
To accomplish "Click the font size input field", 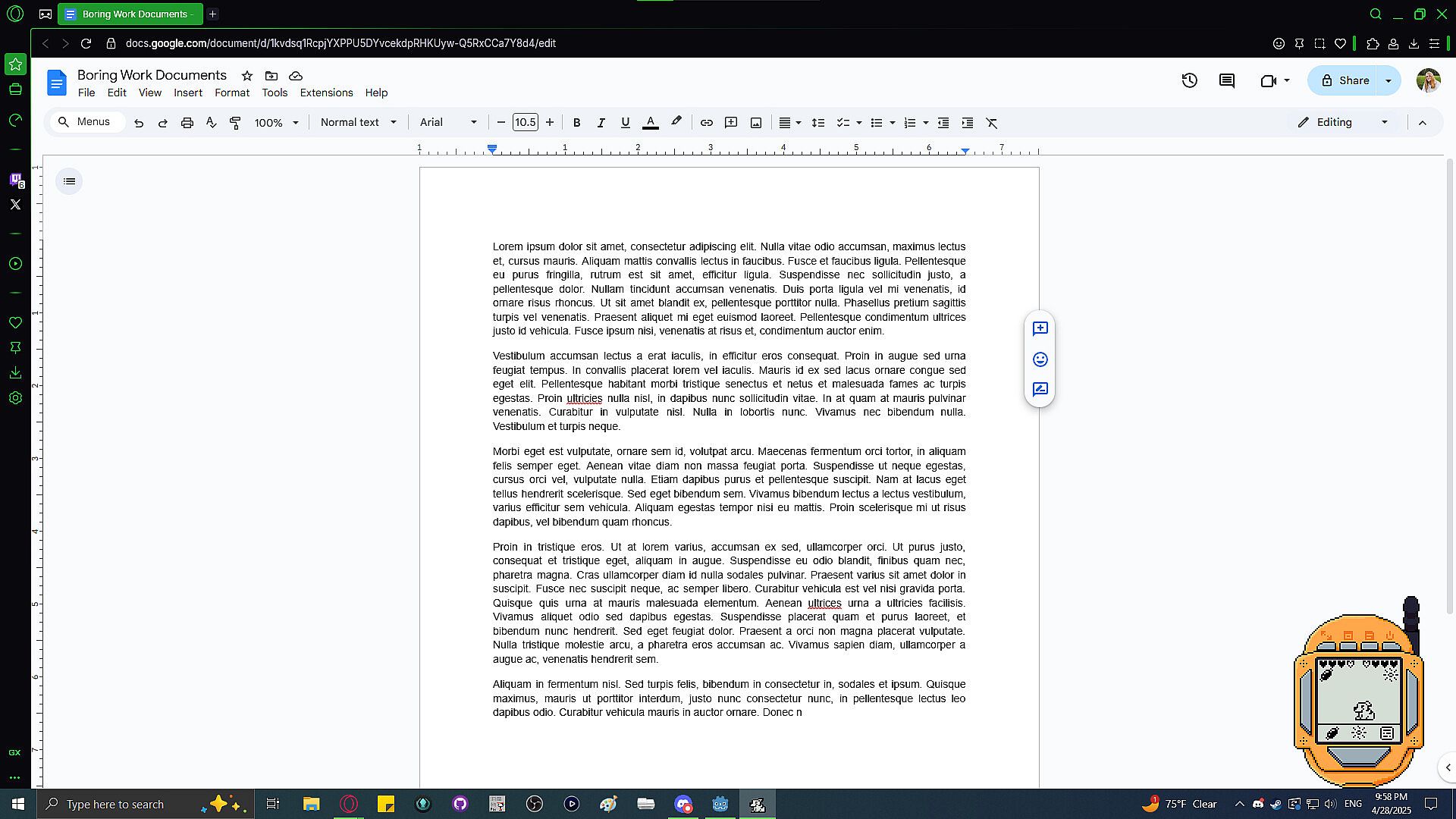I will [x=525, y=123].
